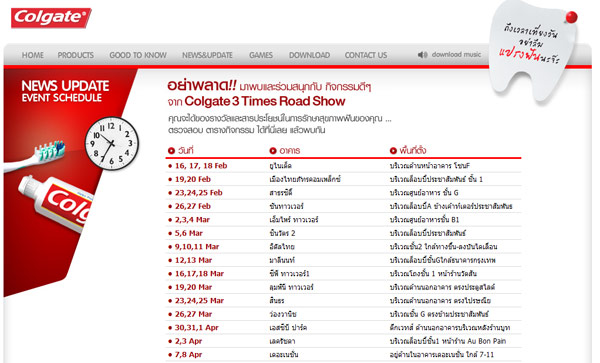
Task: Select the 26,27 Feb date
Action: 192,206
